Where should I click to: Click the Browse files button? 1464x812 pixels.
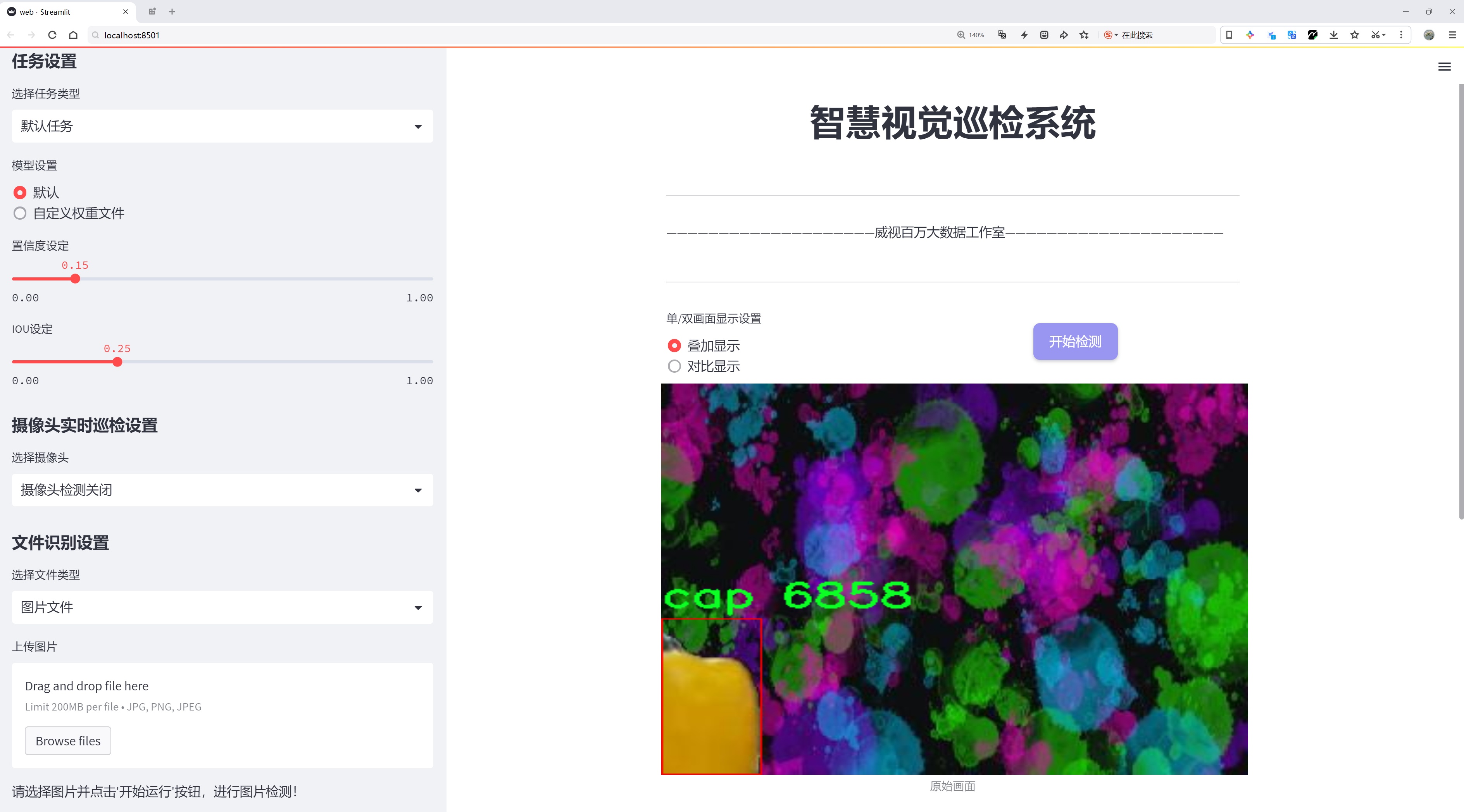click(67, 740)
